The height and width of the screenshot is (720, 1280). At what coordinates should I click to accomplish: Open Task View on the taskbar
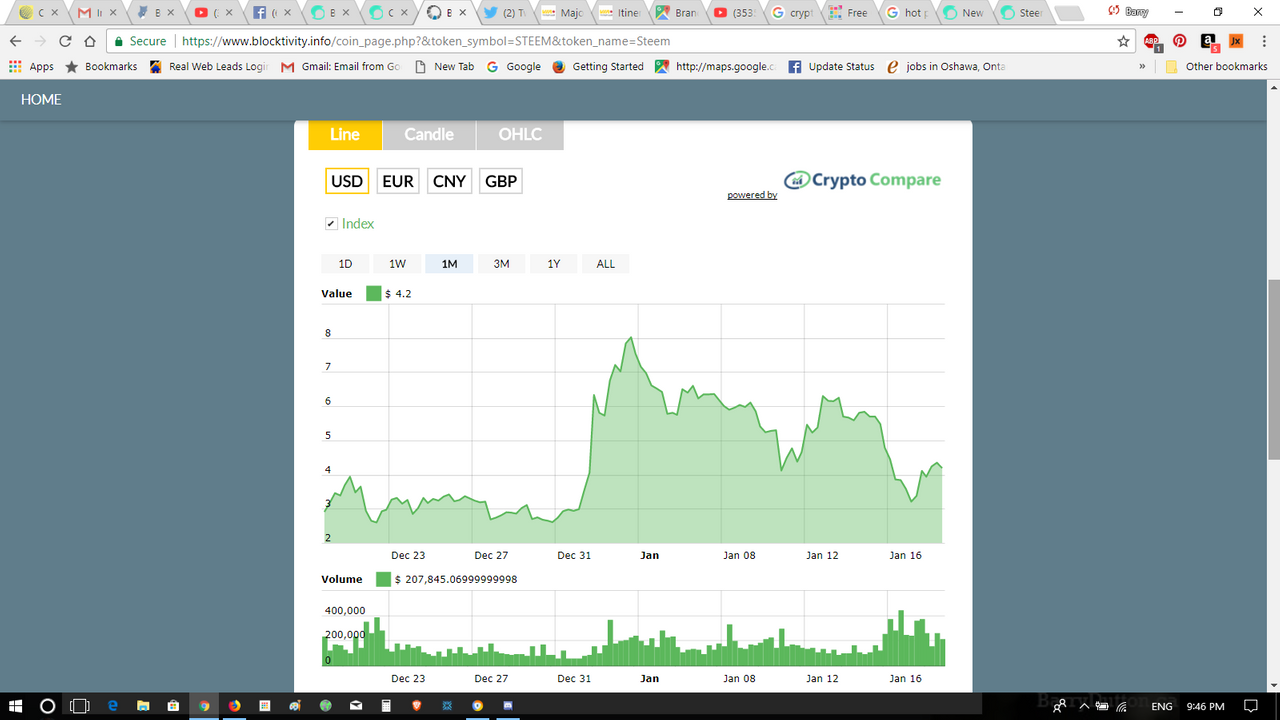point(80,706)
